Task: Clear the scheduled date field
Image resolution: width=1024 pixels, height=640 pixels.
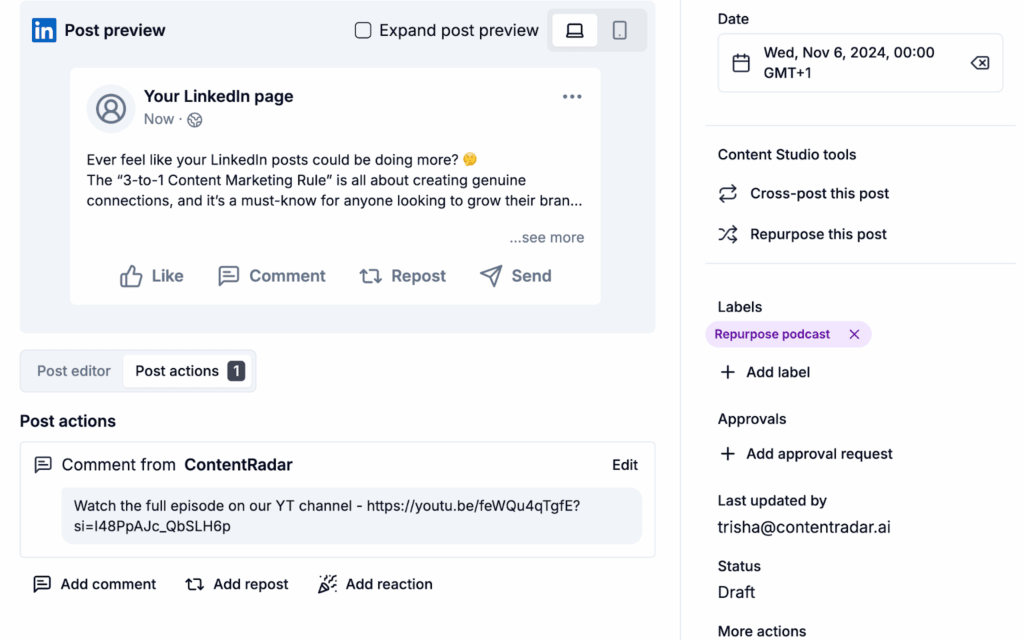Action: tap(980, 63)
